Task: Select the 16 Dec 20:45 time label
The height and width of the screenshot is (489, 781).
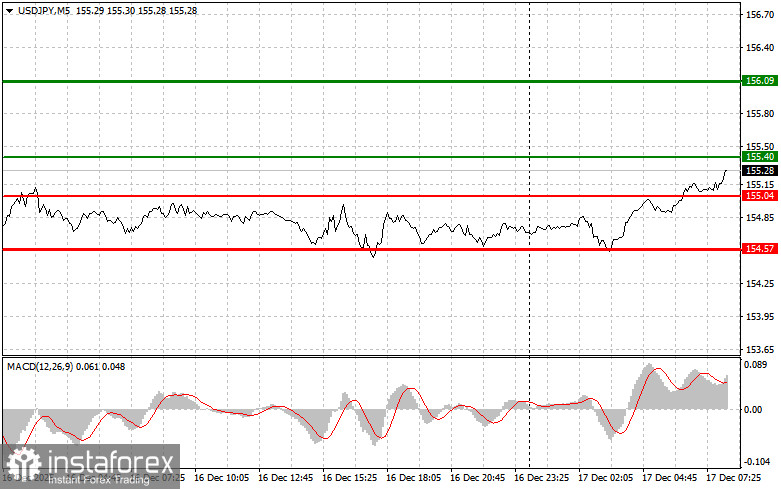Action: (x=477, y=478)
